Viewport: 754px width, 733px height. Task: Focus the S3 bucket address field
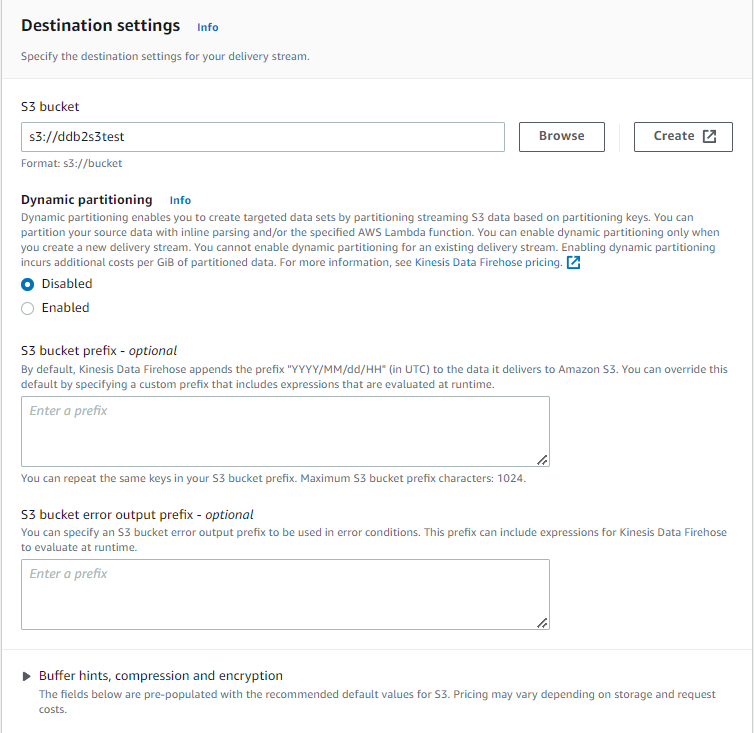[x=262, y=137]
